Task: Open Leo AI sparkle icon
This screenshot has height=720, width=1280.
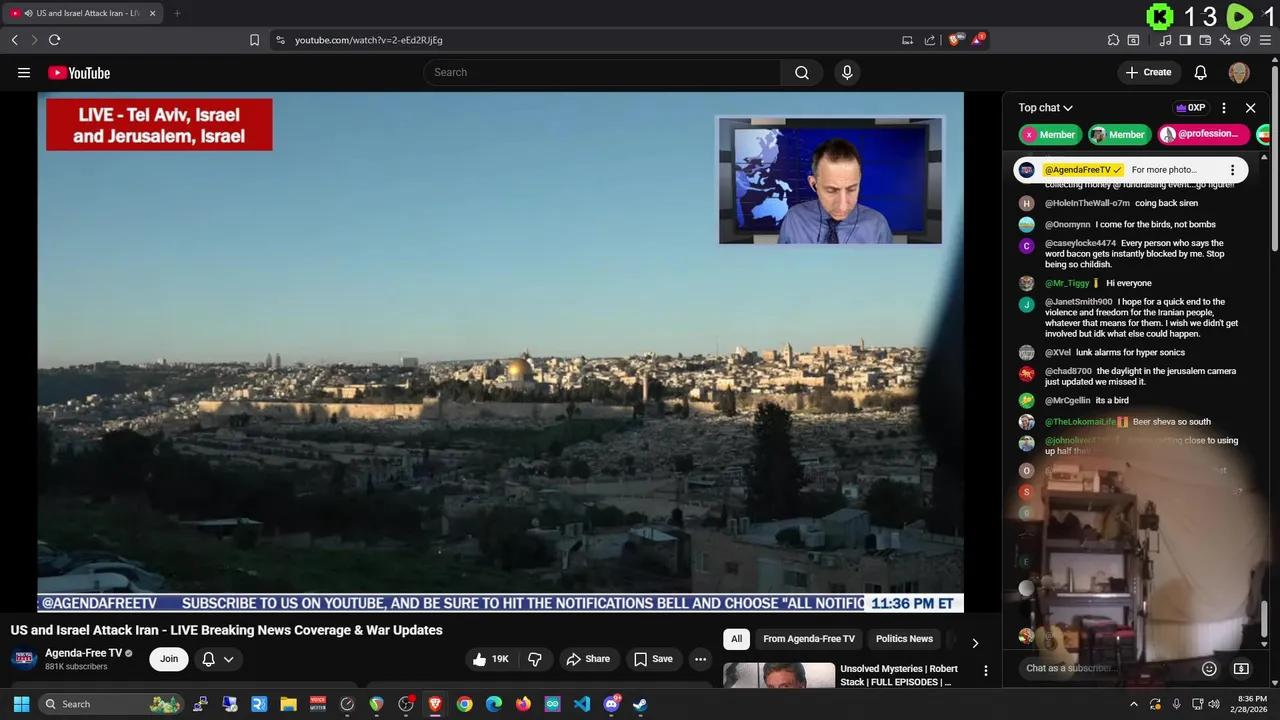Action: [x=1225, y=40]
